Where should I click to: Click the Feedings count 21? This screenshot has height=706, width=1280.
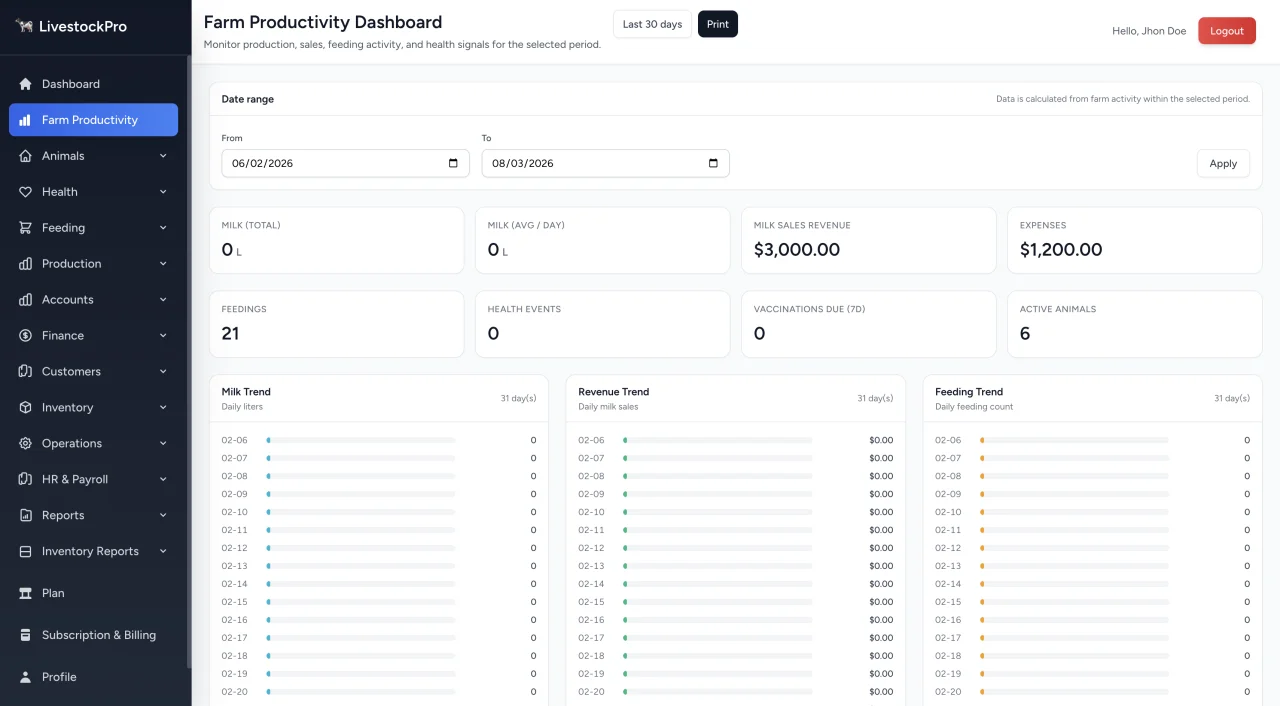coord(230,334)
